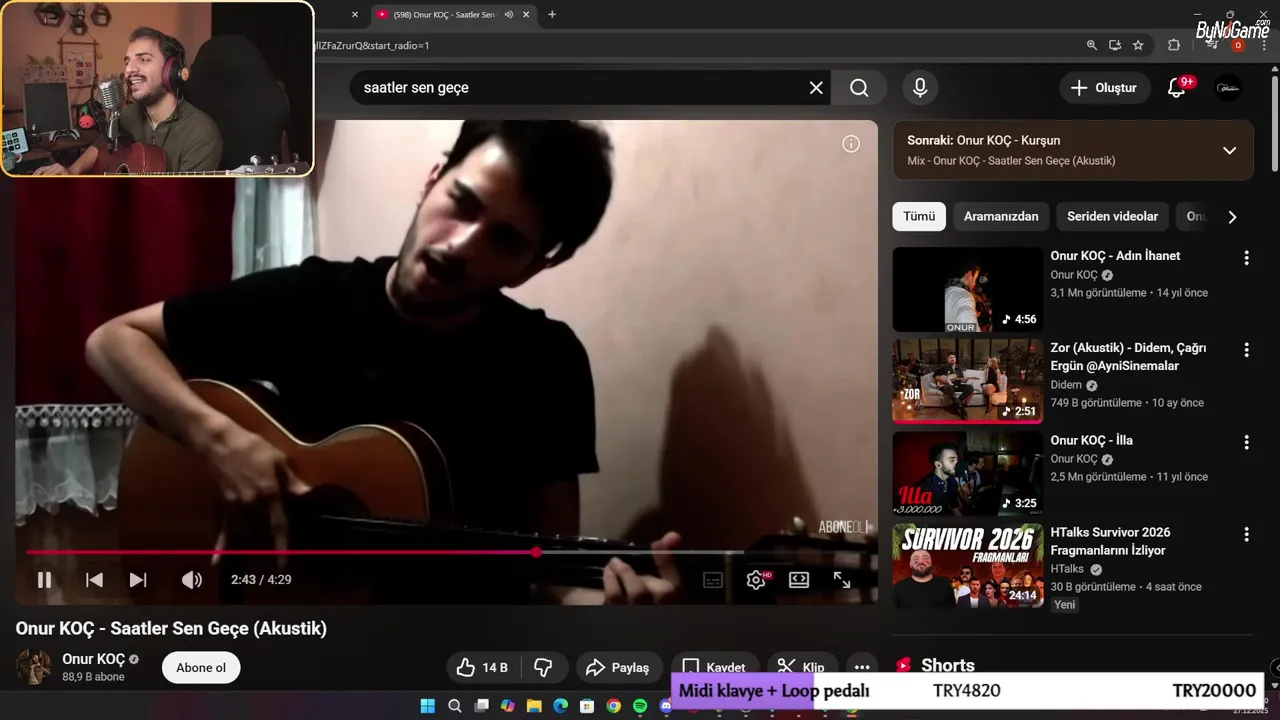Open options menu for Adın İhanet video
This screenshot has height=720, width=1280.
1246,258
